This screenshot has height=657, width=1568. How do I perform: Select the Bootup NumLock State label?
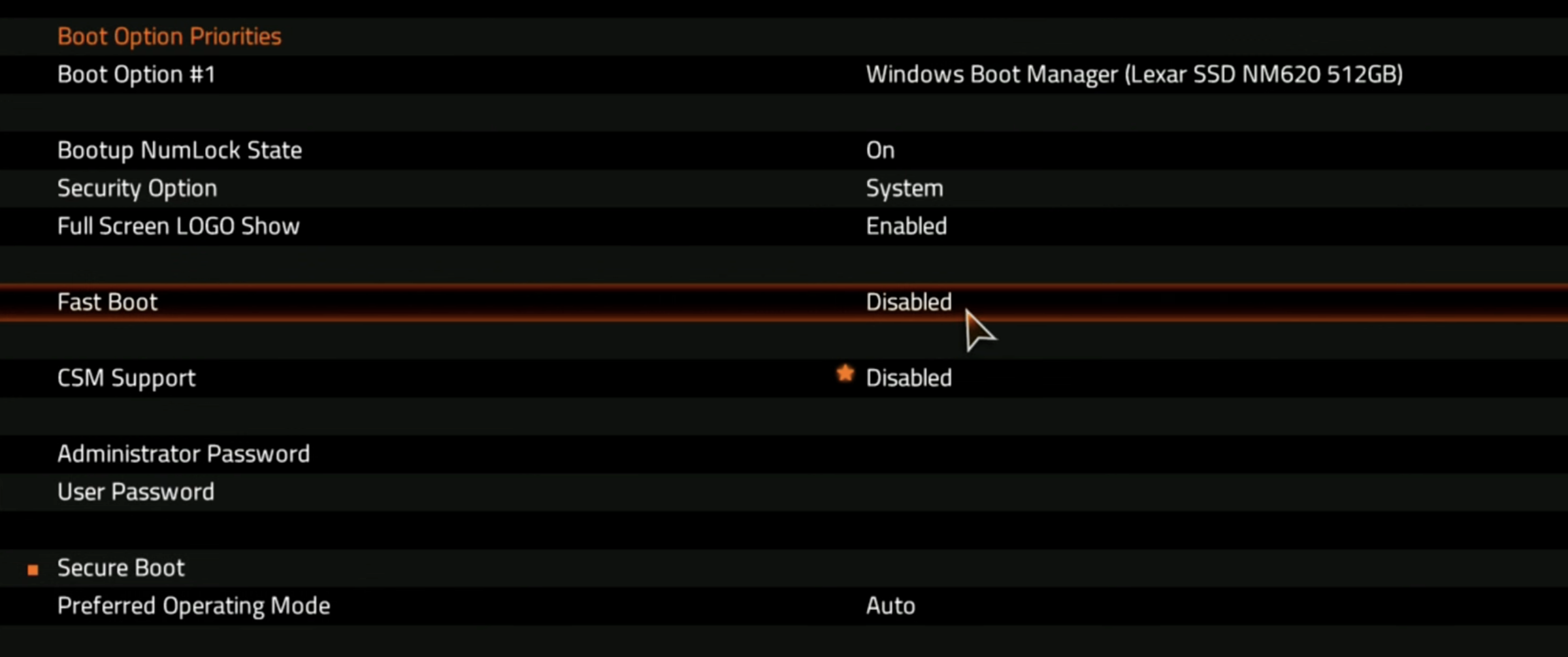[180, 151]
